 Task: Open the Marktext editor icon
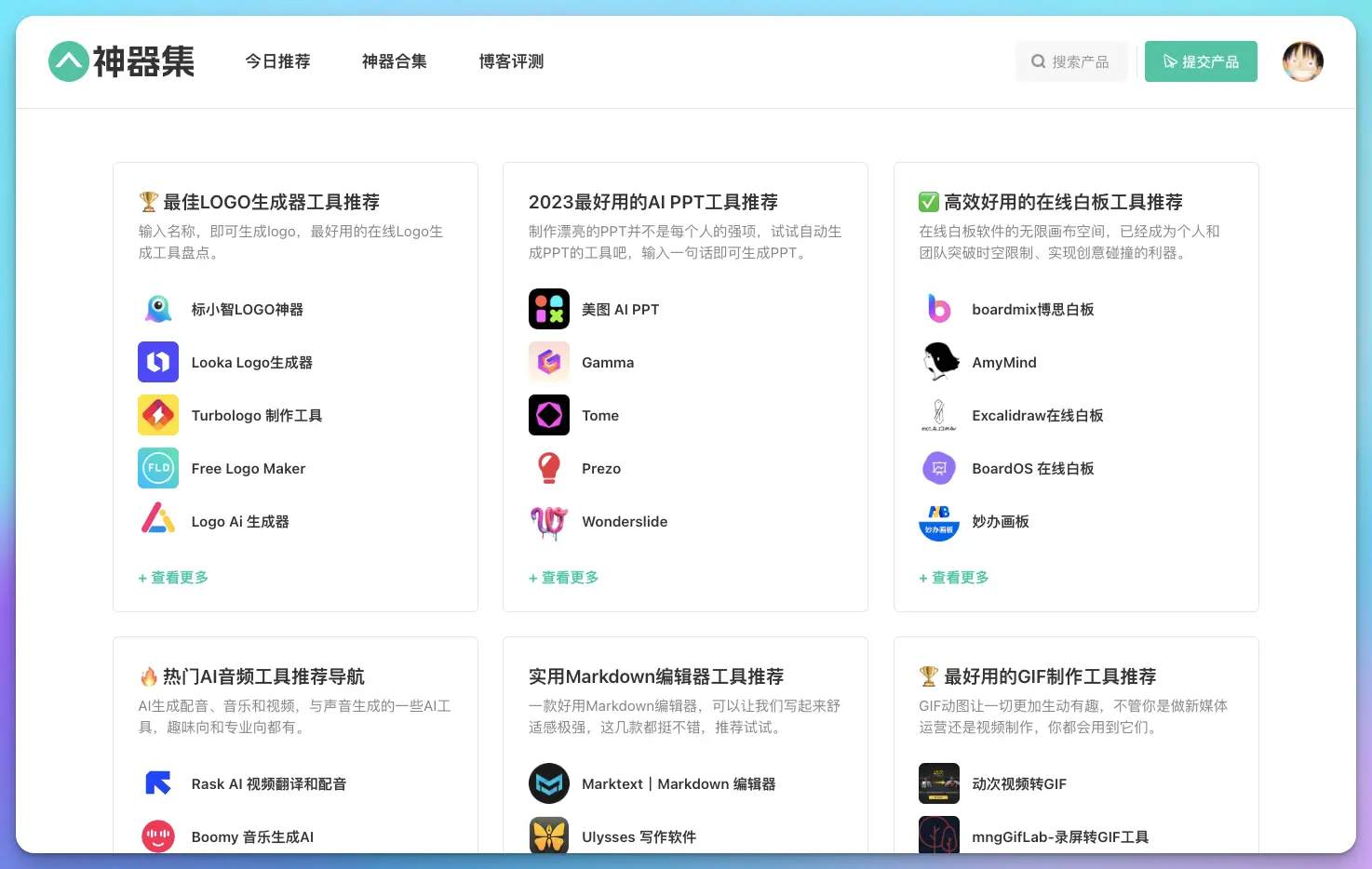click(x=549, y=783)
